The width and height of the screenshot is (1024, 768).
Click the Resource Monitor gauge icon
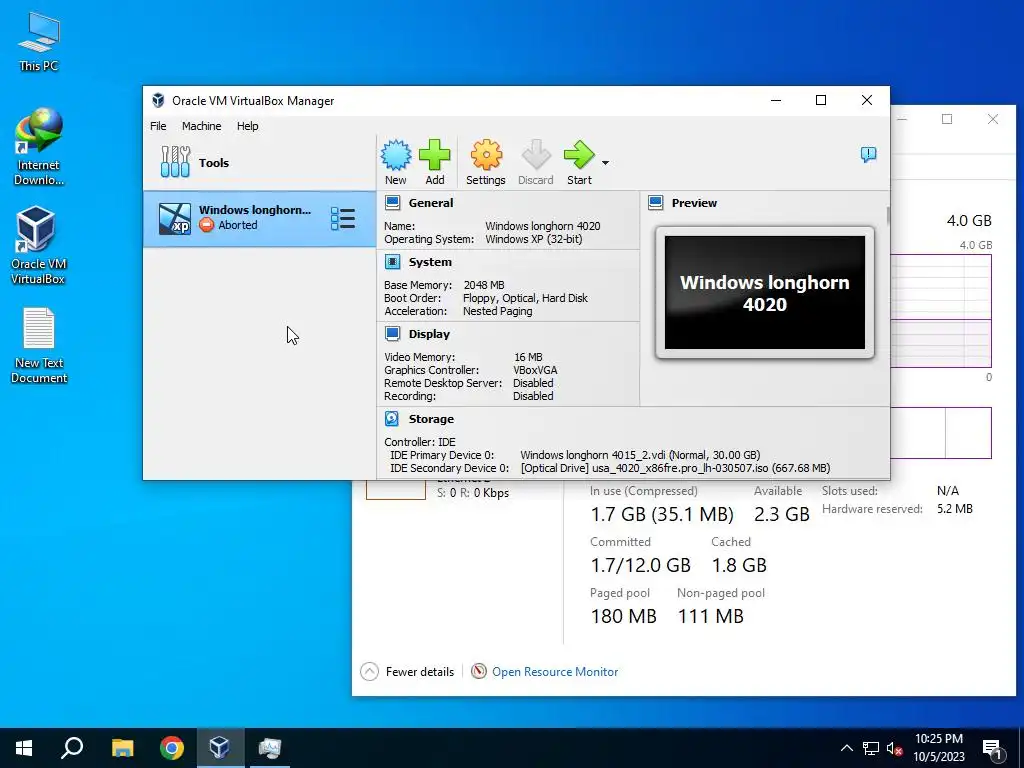coord(479,671)
